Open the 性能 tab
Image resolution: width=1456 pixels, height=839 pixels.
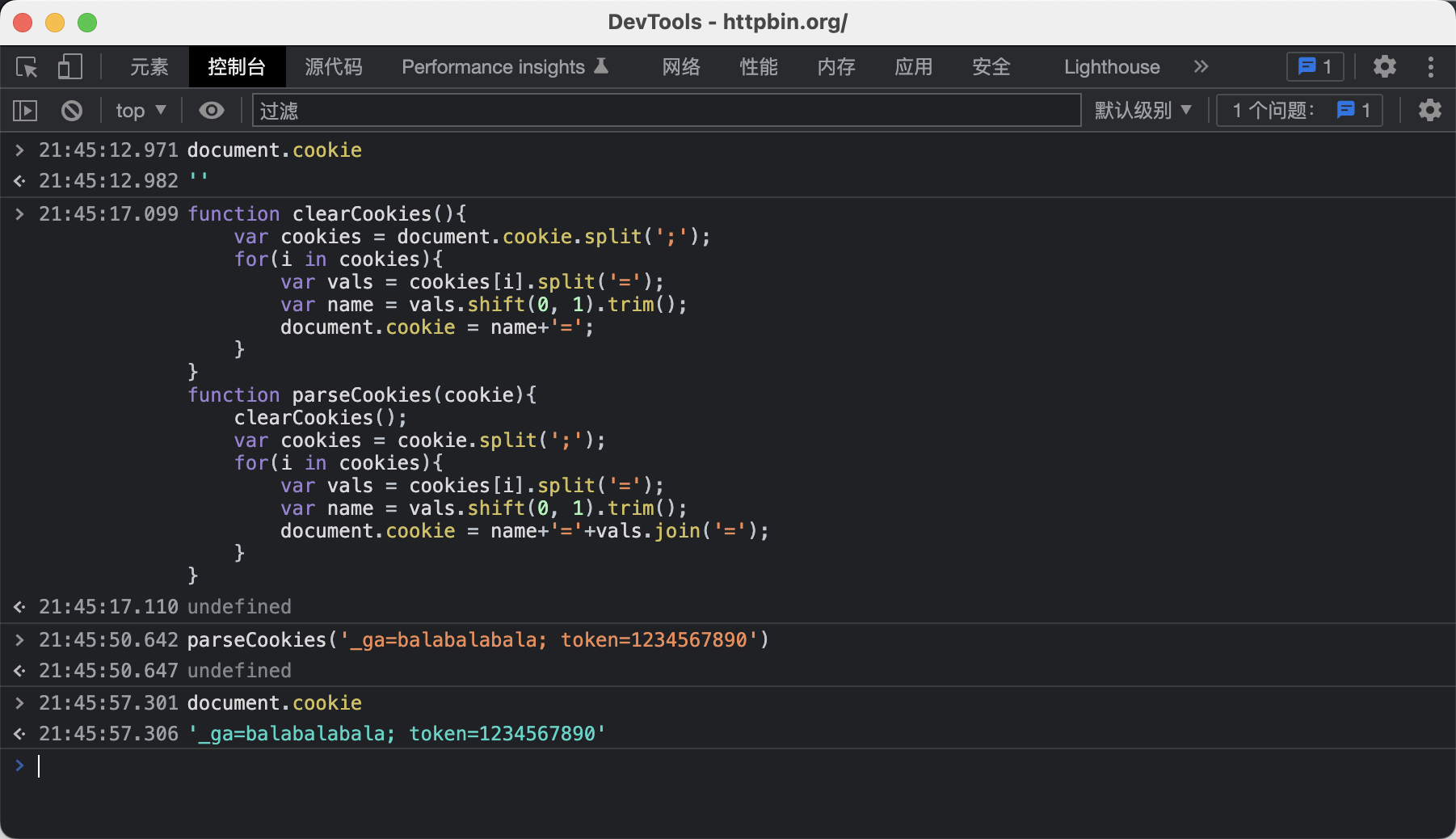tap(759, 67)
